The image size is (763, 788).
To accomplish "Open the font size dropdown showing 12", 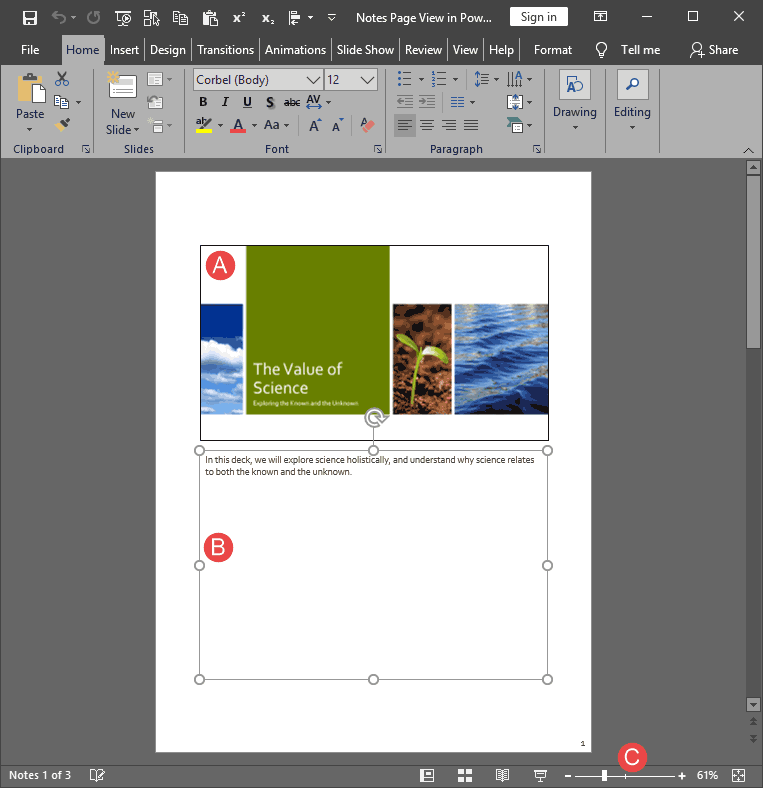I will point(367,80).
